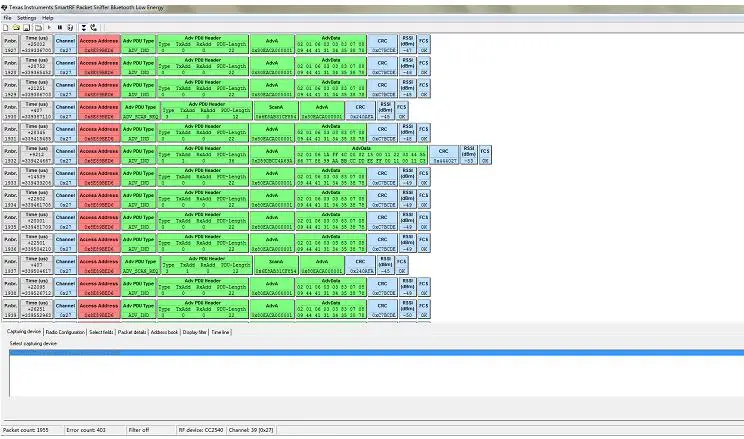The width and height of the screenshot is (744, 439).
Task: Click the Channel cell of packet 1935
Action: (x=65, y=220)
